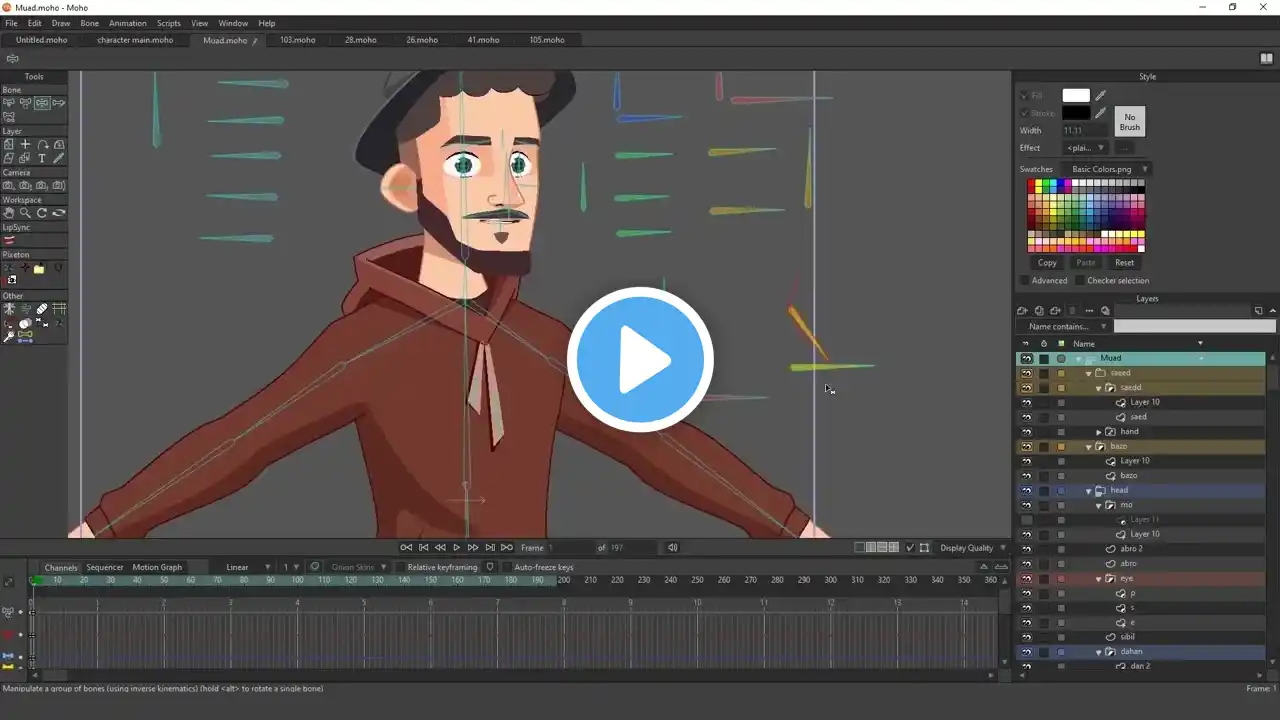Click the Reset button in Style panel
This screenshot has width=1280, height=720.
coord(1125,263)
